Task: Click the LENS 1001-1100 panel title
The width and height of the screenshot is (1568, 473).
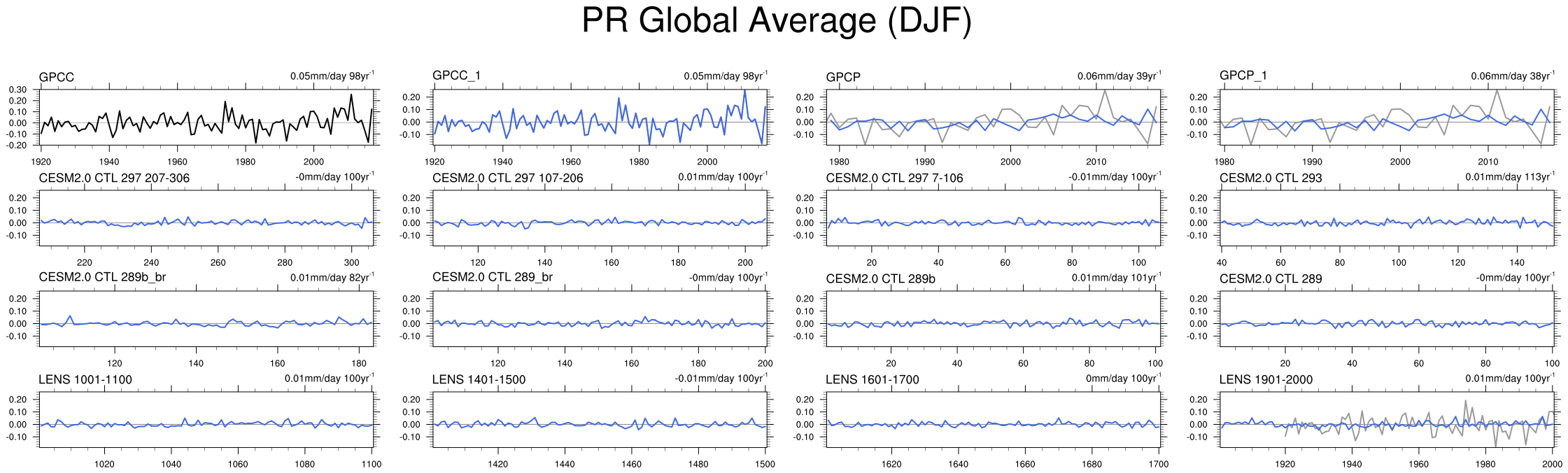Action: 85,380
